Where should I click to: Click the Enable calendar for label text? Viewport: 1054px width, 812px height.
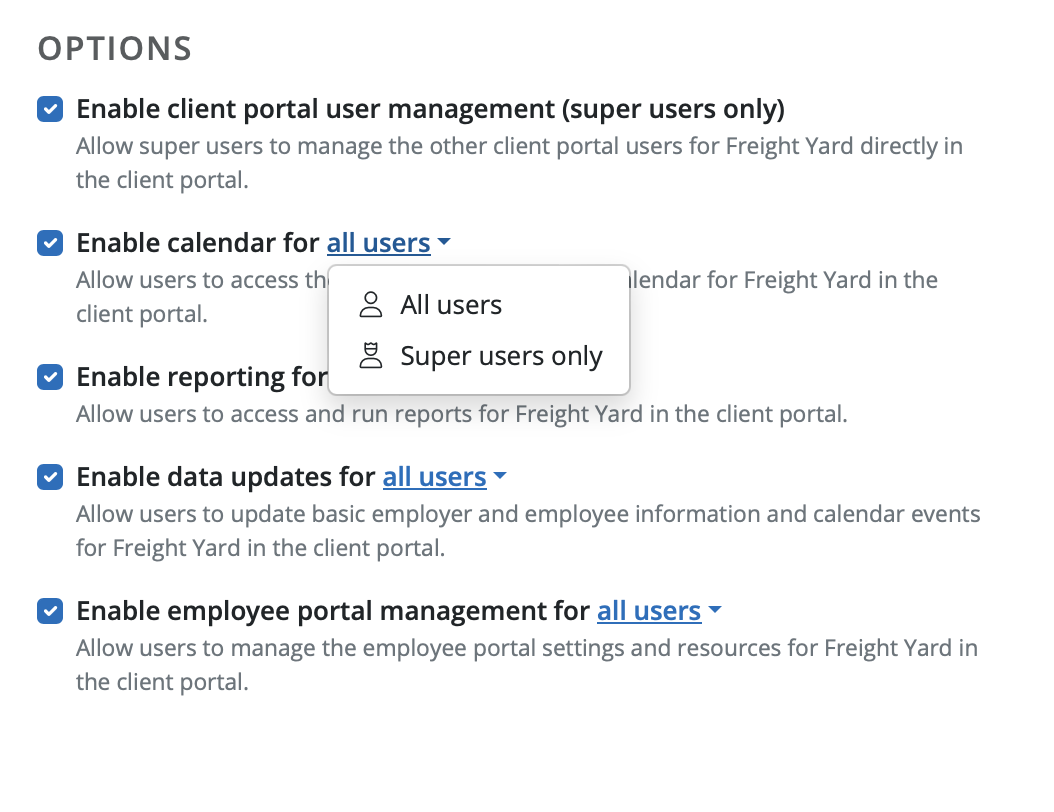[200, 243]
